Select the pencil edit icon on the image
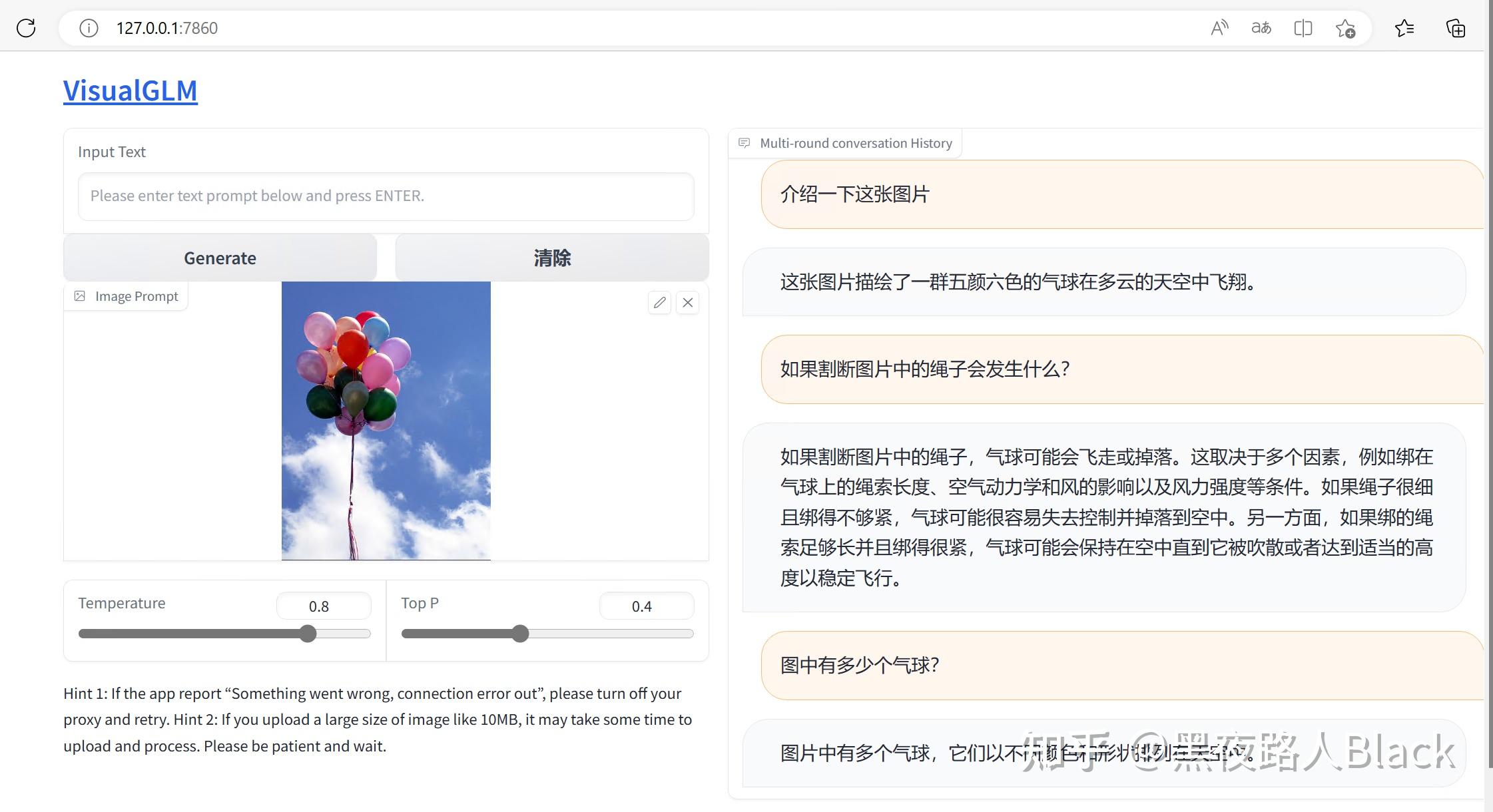This screenshot has height=812, width=1493. point(659,303)
